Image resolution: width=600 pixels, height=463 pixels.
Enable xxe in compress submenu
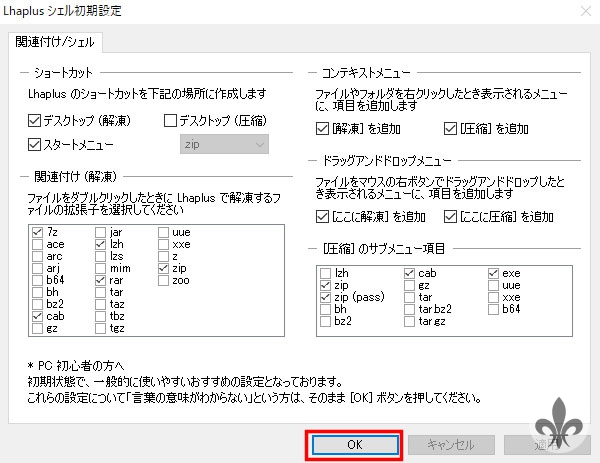click(x=493, y=297)
